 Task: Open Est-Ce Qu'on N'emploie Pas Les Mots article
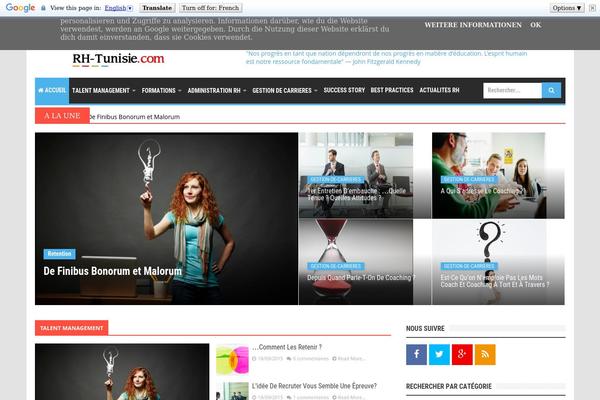[495, 281]
